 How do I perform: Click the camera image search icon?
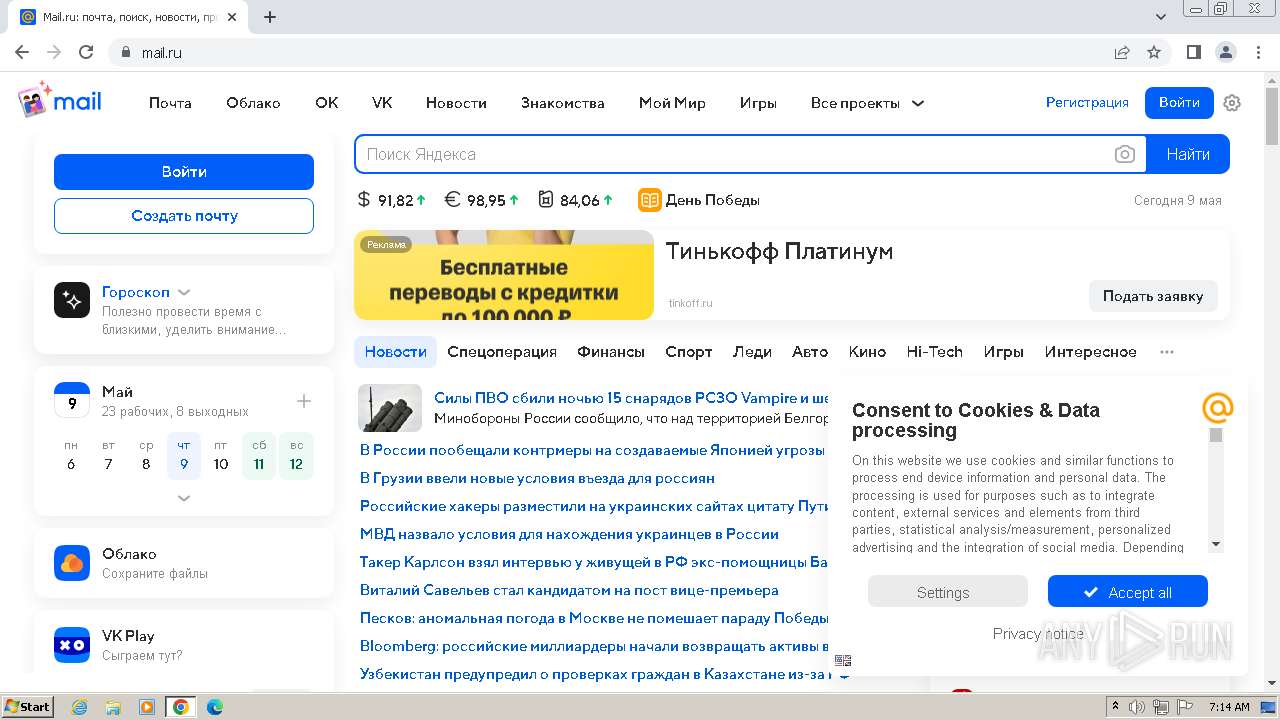1125,154
